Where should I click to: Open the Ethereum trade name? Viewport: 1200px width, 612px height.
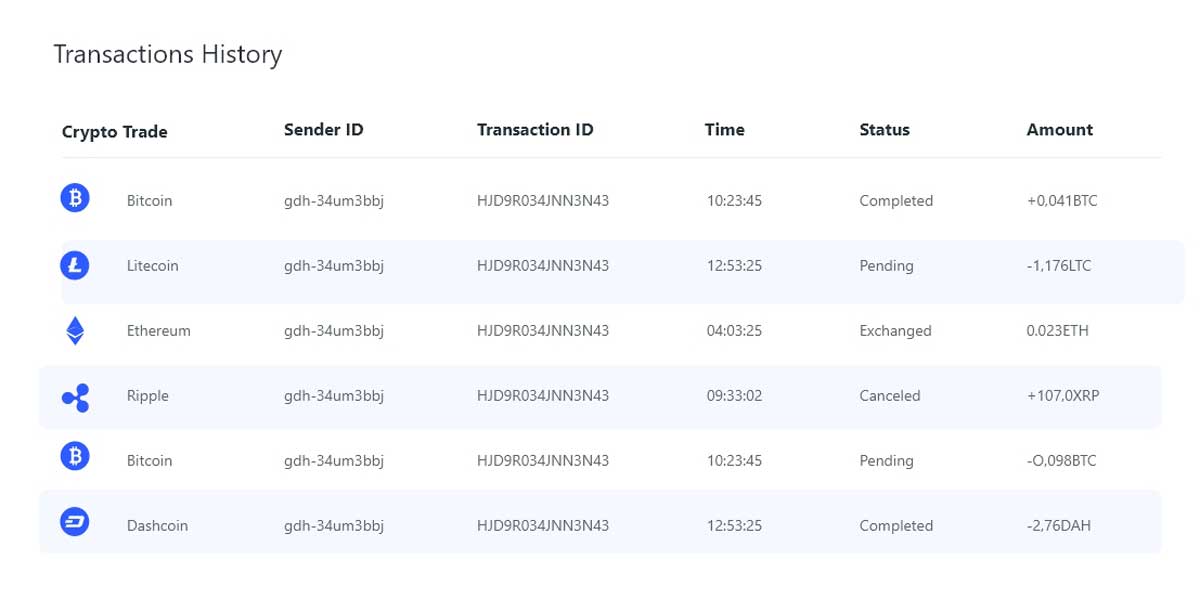(159, 331)
